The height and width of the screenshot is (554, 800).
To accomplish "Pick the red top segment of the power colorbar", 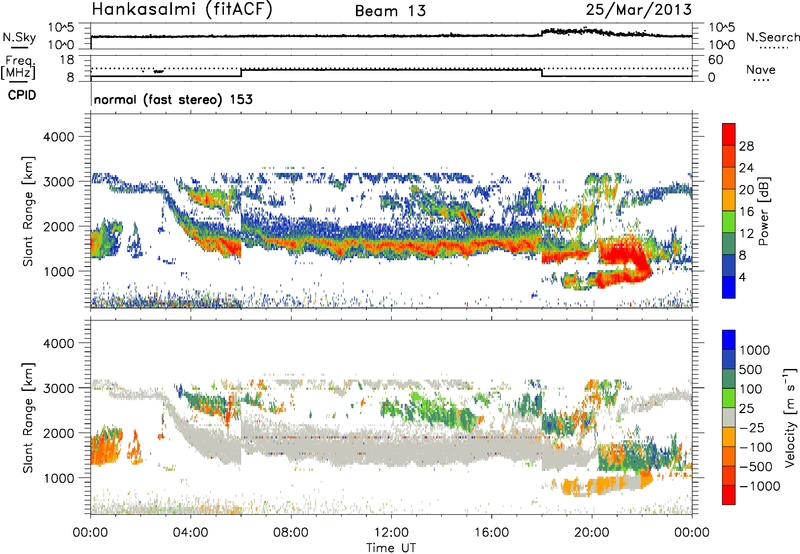I will click(x=729, y=135).
